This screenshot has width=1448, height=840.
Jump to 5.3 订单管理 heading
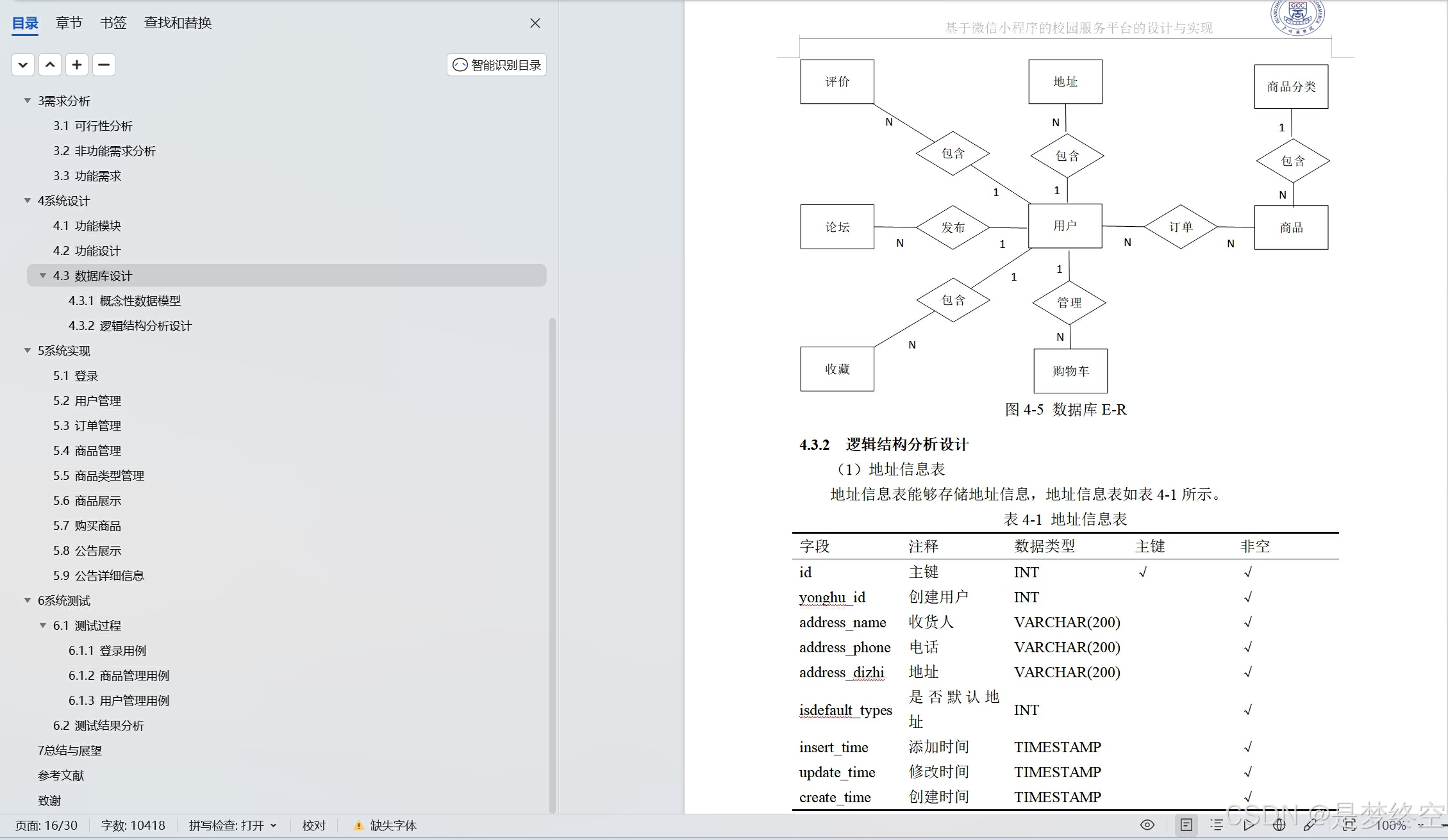(87, 425)
